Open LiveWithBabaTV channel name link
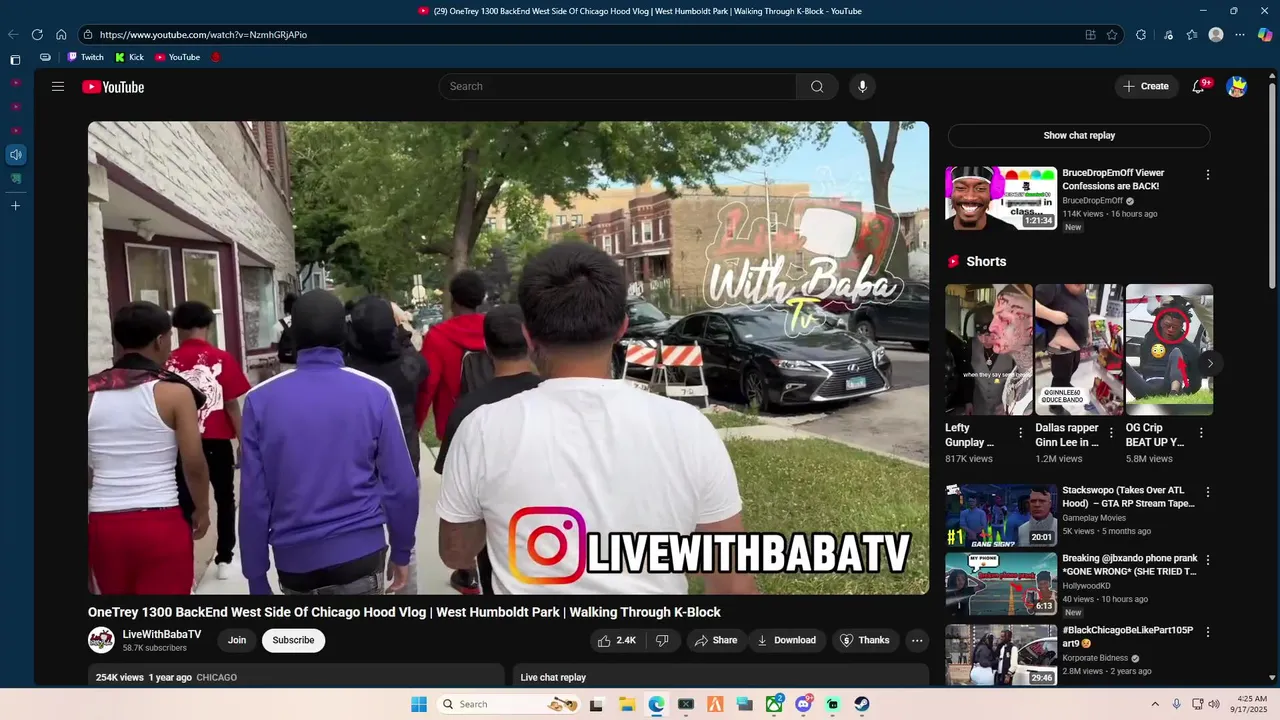 tap(162, 635)
